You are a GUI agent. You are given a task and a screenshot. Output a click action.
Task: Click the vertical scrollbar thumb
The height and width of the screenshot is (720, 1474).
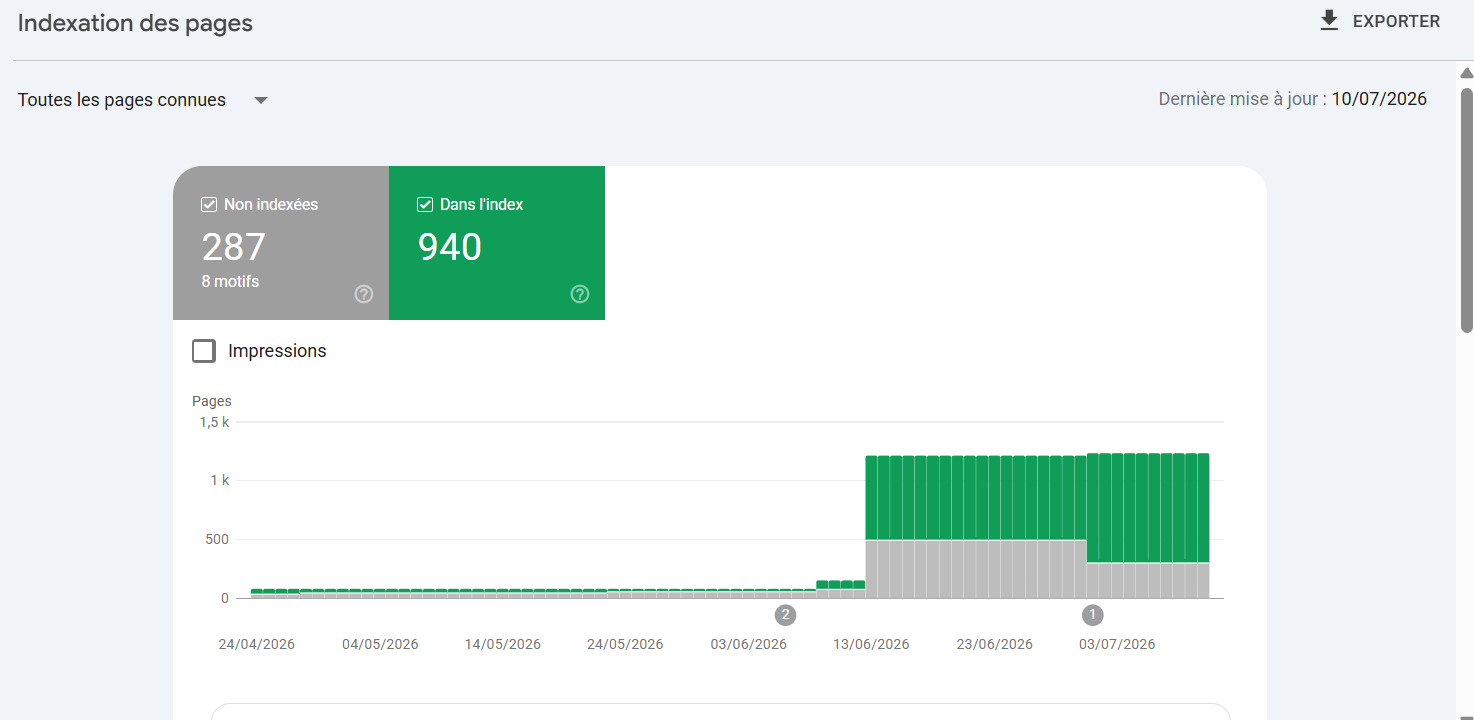[x=1467, y=210]
